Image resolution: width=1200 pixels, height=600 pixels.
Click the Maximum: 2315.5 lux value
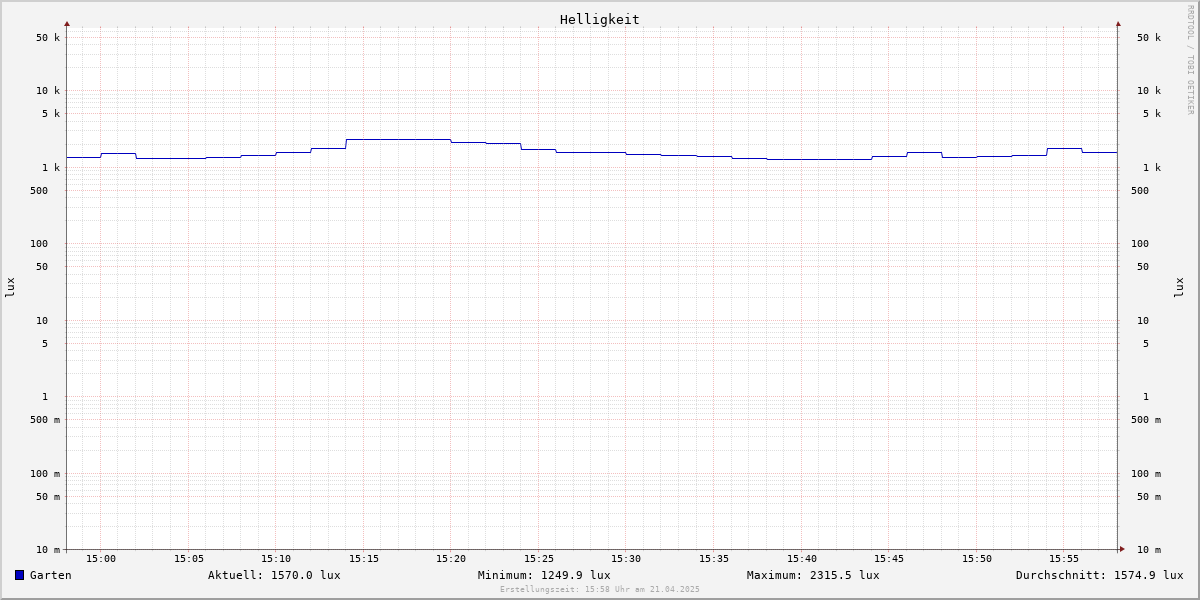tap(813, 575)
